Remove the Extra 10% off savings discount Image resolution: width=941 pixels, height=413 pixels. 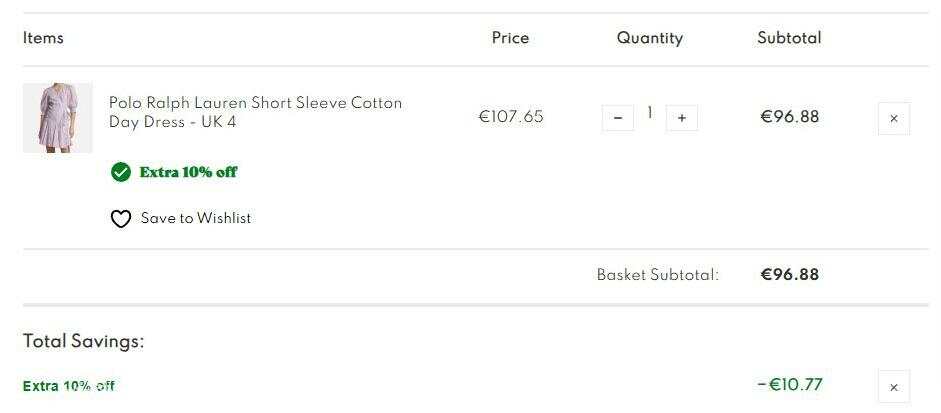(894, 387)
